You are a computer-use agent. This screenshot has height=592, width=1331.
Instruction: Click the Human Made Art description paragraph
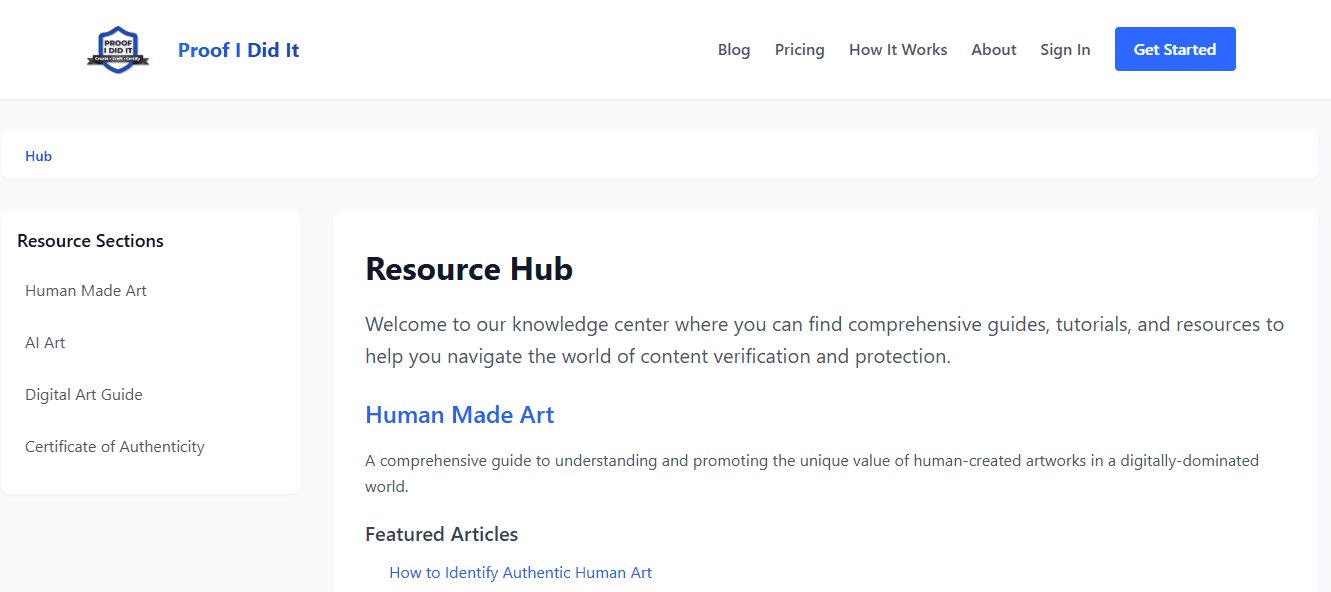[x=811, y=474]
